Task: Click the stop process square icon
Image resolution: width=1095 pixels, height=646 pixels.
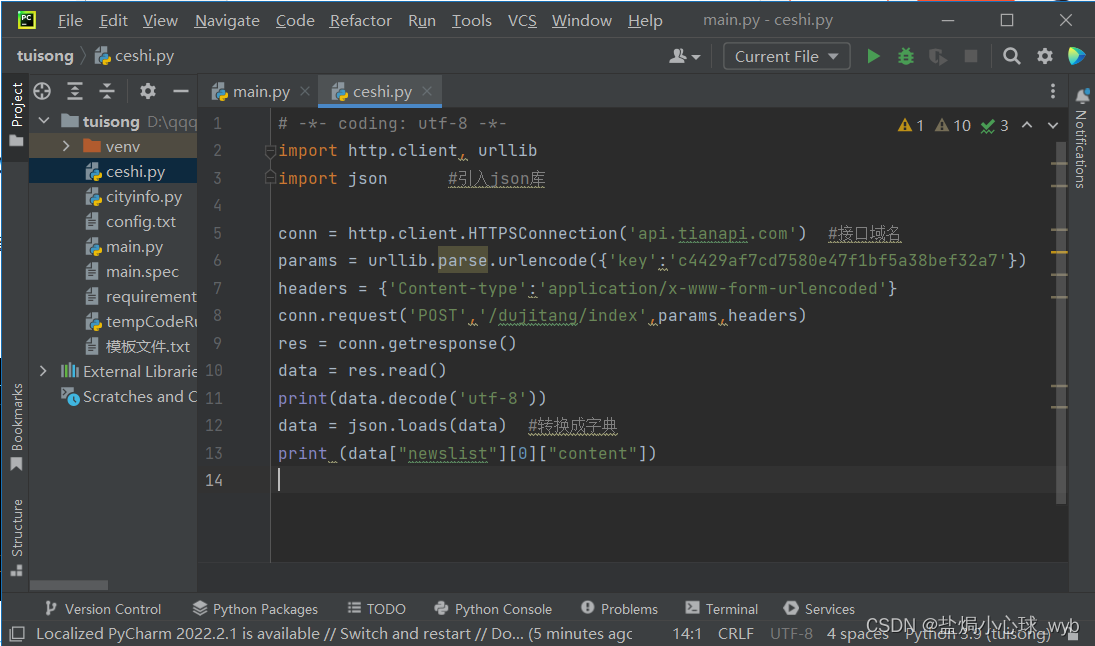Action: [971, 57]
